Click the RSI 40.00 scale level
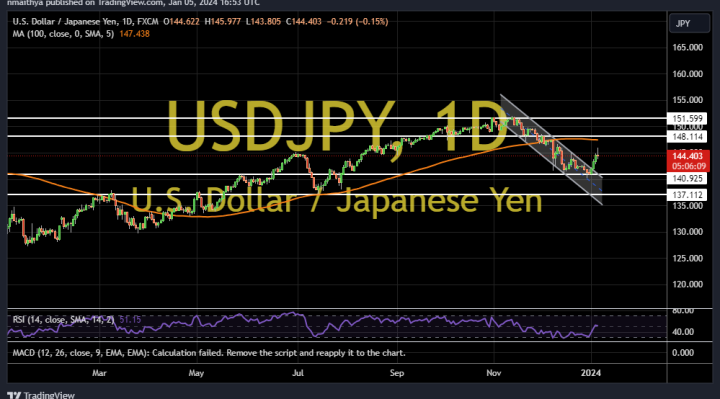Screen dimensions: 720x399 pyautogui.click(x=683, y=332)
